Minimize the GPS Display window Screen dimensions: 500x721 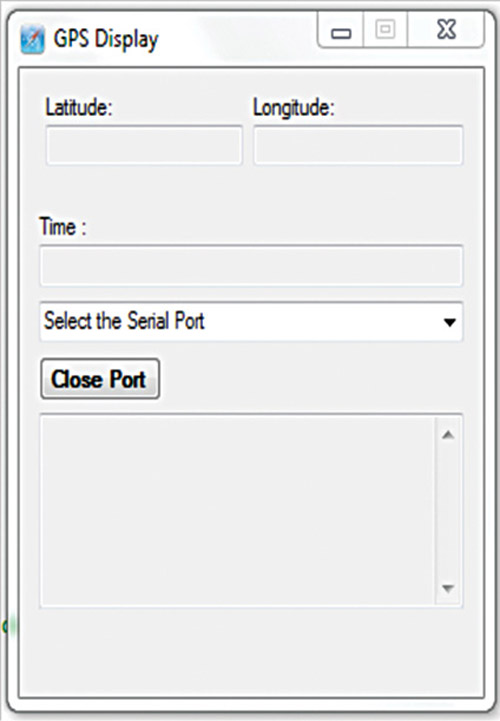click(341, 31)
